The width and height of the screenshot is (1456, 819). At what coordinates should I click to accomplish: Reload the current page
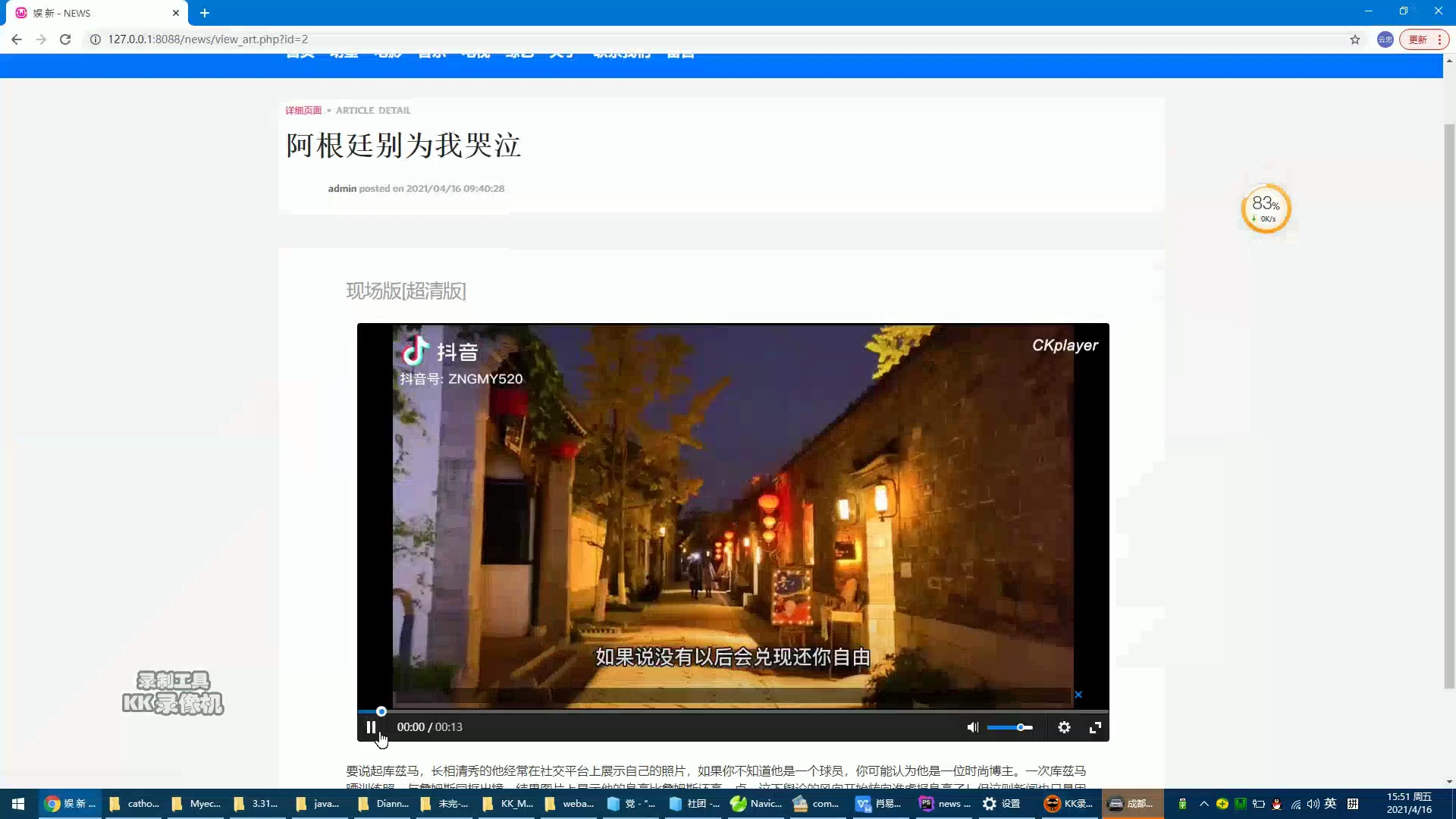pyautogui.click(x=65, y=39)
